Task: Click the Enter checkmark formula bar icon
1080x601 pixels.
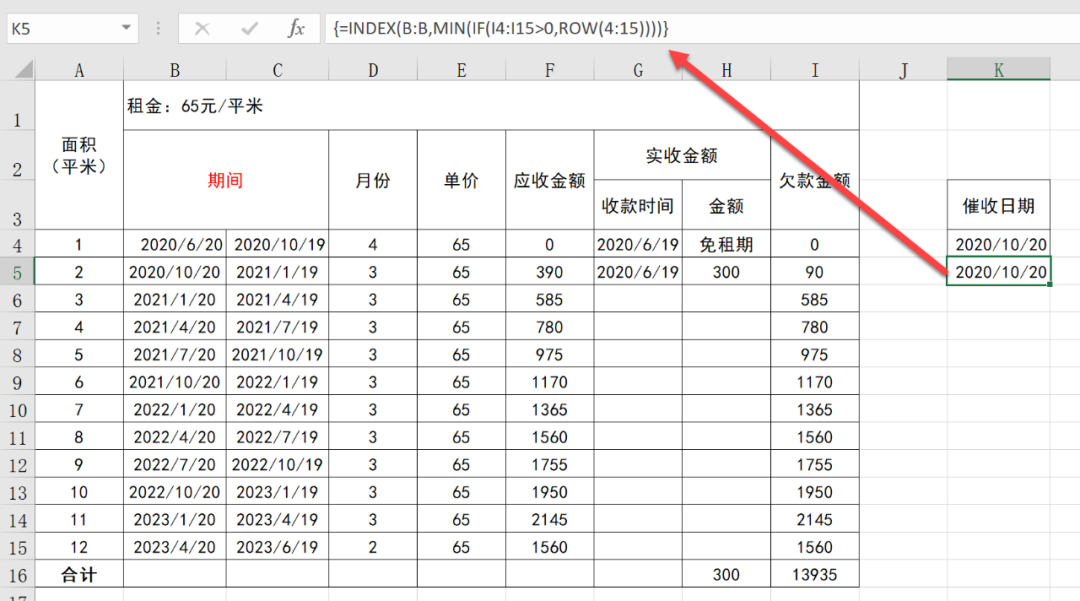Action: [x=249, y=28]
